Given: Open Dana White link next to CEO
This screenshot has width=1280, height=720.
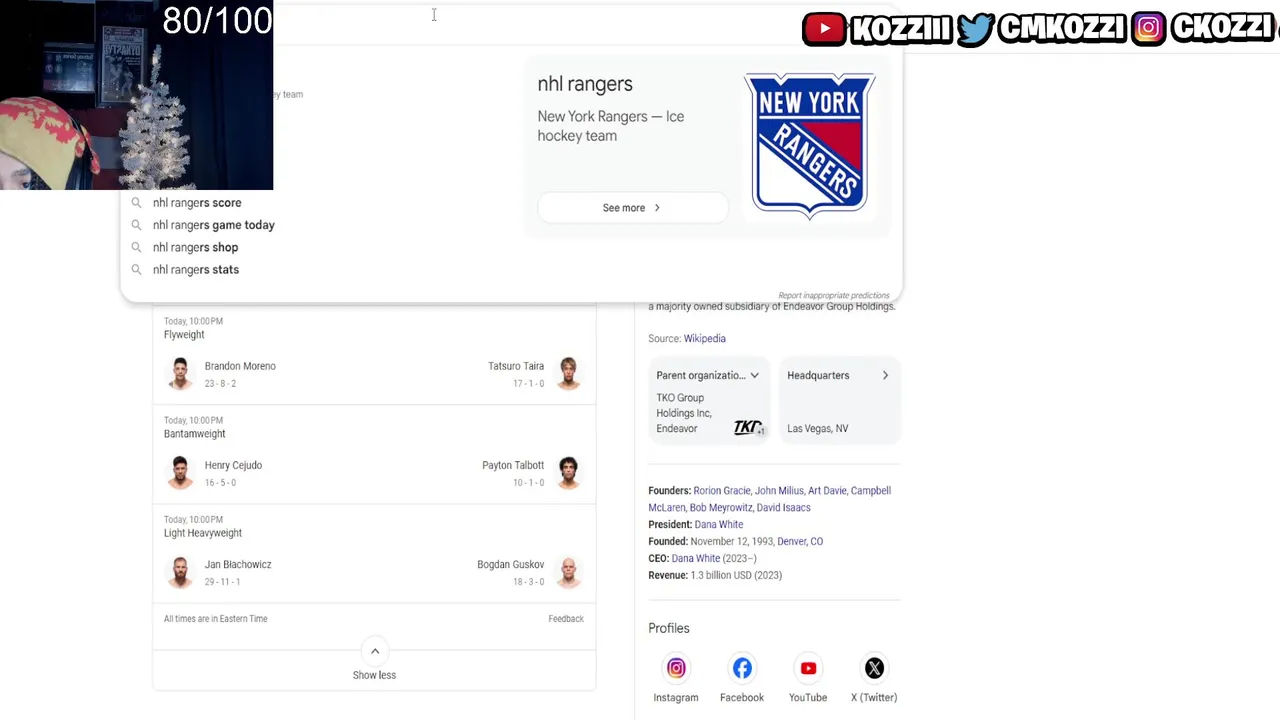Looking at the screenshot, I should [696, 559].
